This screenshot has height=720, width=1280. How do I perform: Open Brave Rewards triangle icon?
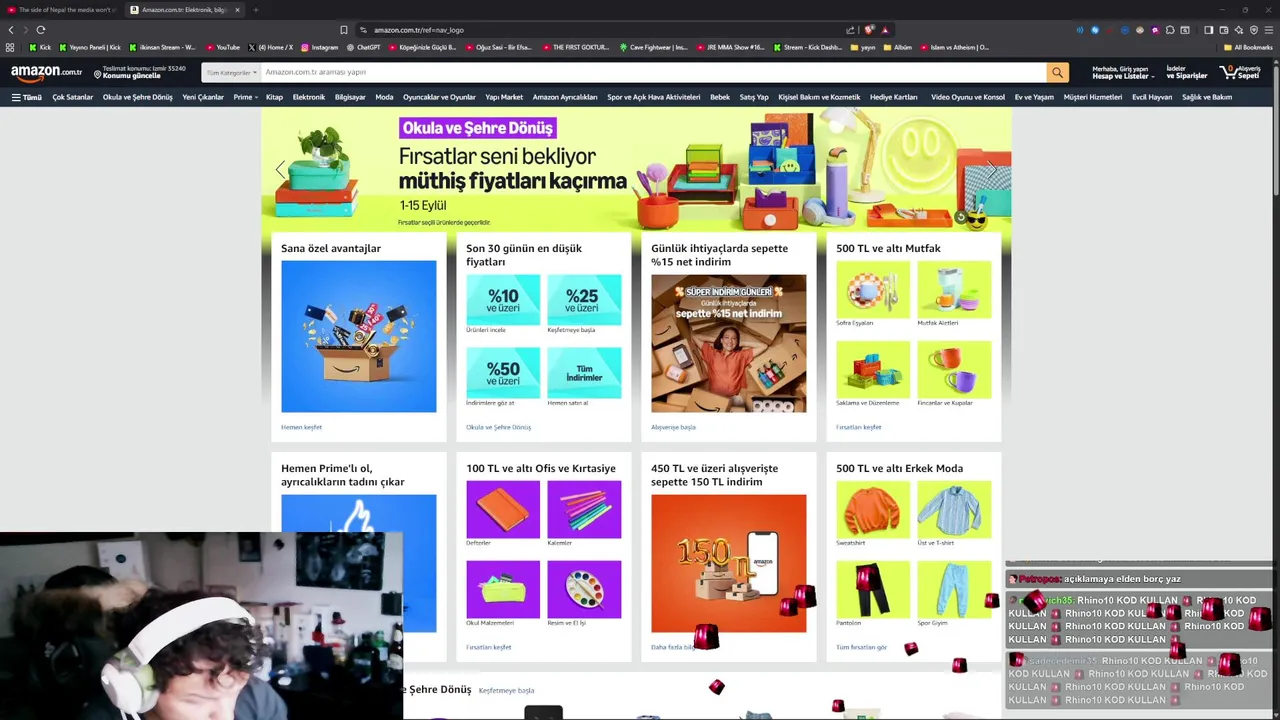(x=885, y=30)
